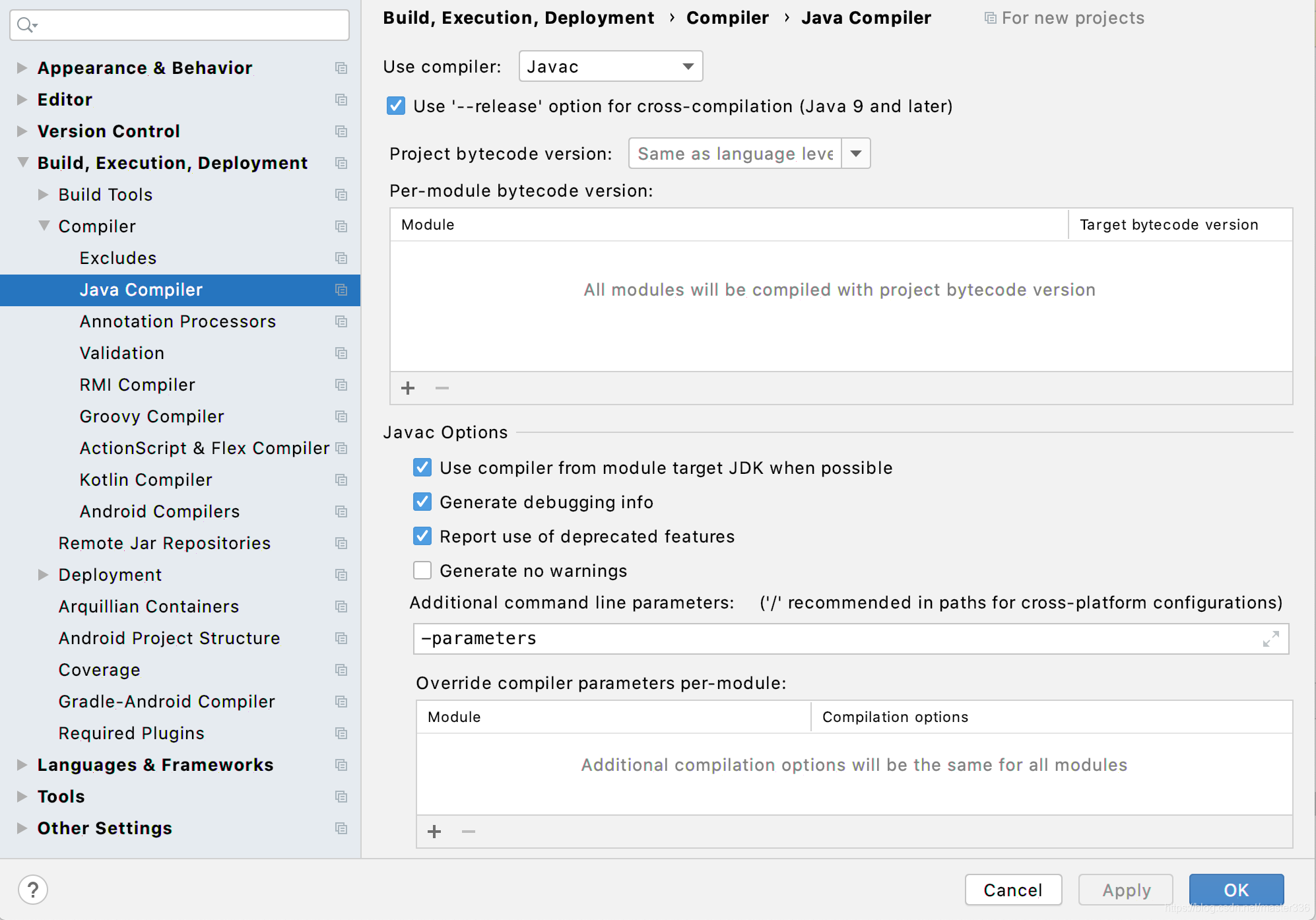Expand Appearance & Behavior section

(x=22, y=68)
